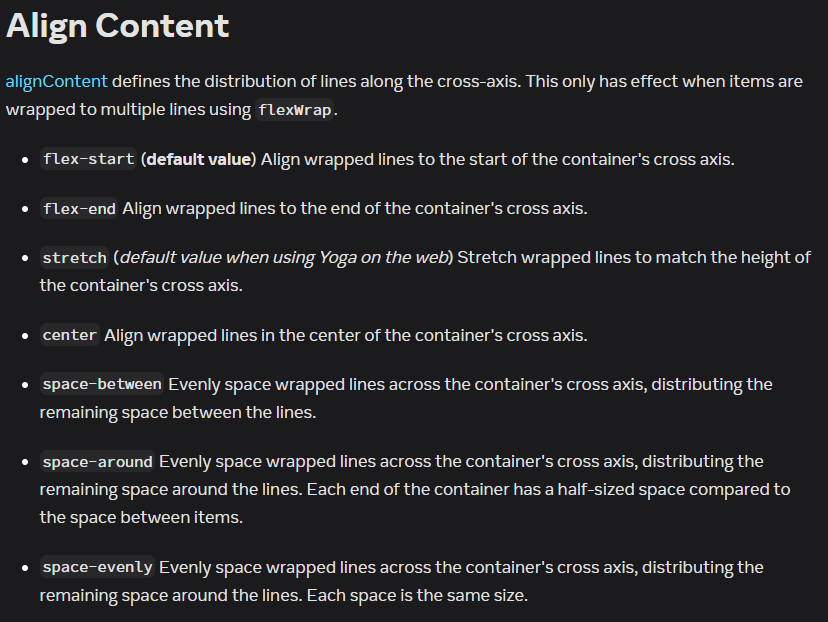Click the space-around code label
Viewport: 828px width, 622px height.
(97, 462)
